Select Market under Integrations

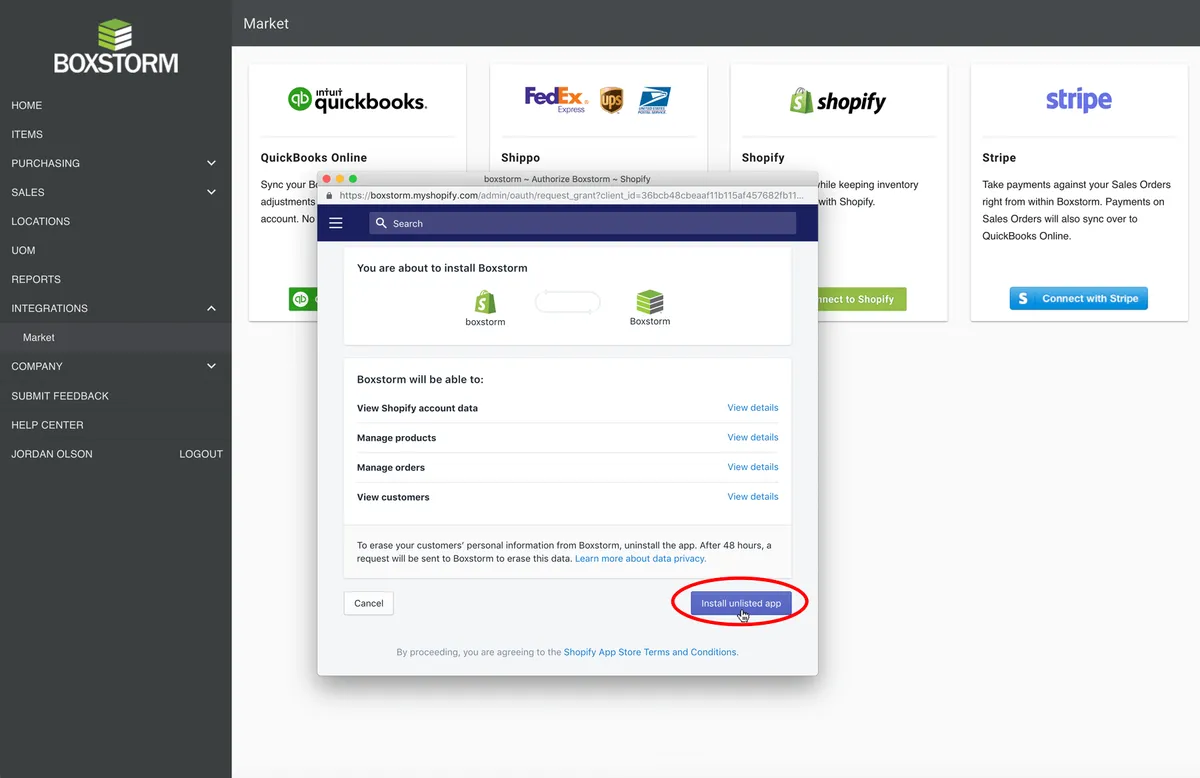39,337
